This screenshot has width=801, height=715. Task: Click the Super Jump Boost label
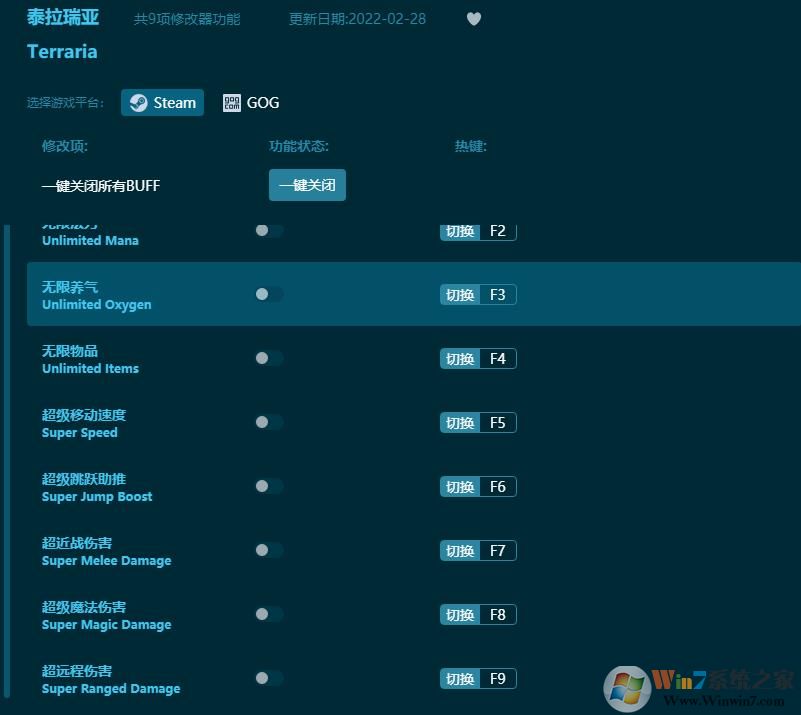pyautogui.click(x=97, y=496)
